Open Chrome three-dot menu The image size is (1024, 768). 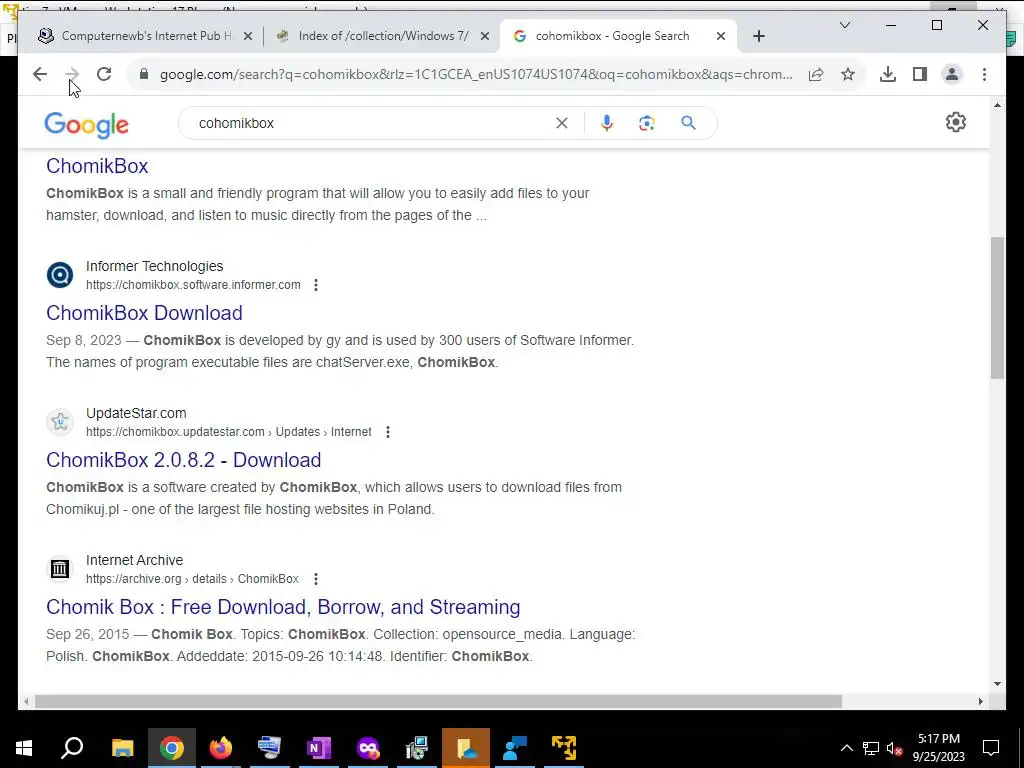click(984, 74)
